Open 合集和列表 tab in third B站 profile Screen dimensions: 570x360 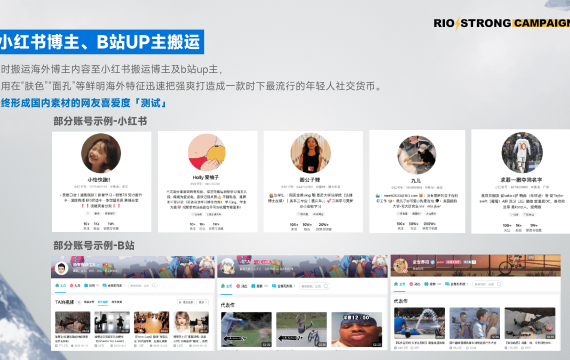pos(457,284)
